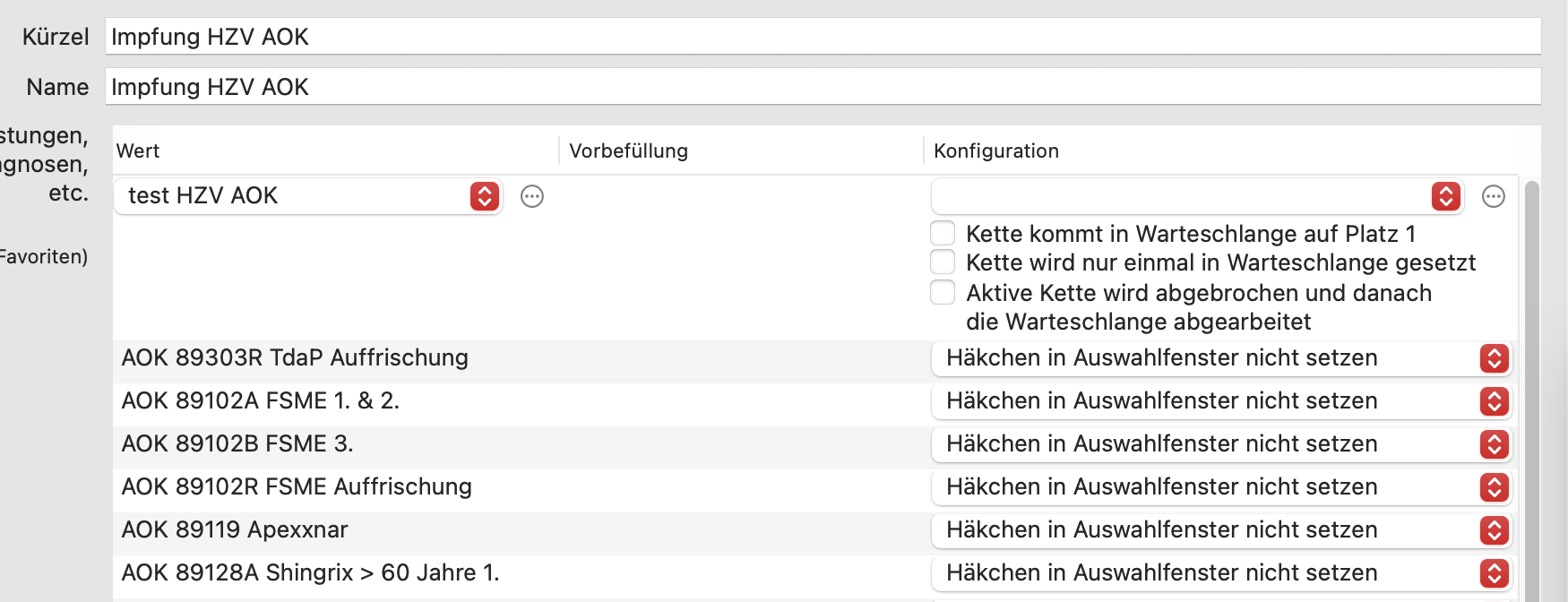Image resolution: width=1568 pixels, height=602 pixels.
Task: Click the ellipsis icon beside test HZV AOK
Action: 532,196
